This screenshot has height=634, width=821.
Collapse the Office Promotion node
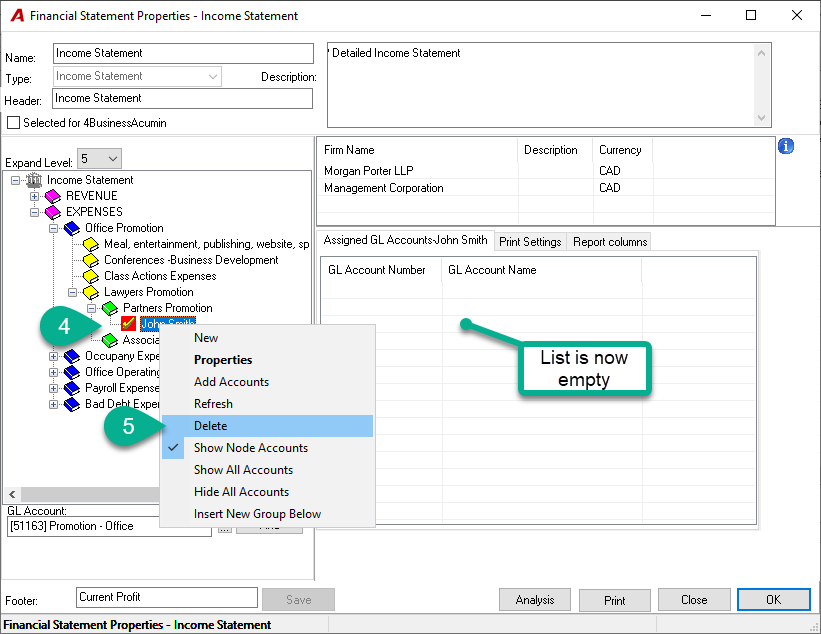tap(53, 228)
